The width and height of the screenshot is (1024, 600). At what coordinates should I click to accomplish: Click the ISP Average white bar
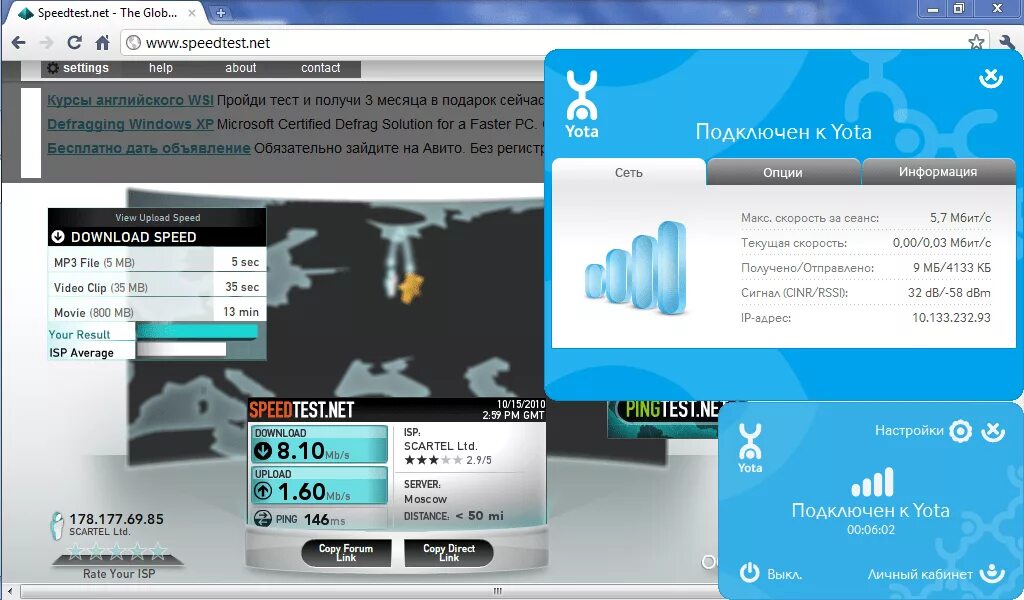(x=181, y=350)
